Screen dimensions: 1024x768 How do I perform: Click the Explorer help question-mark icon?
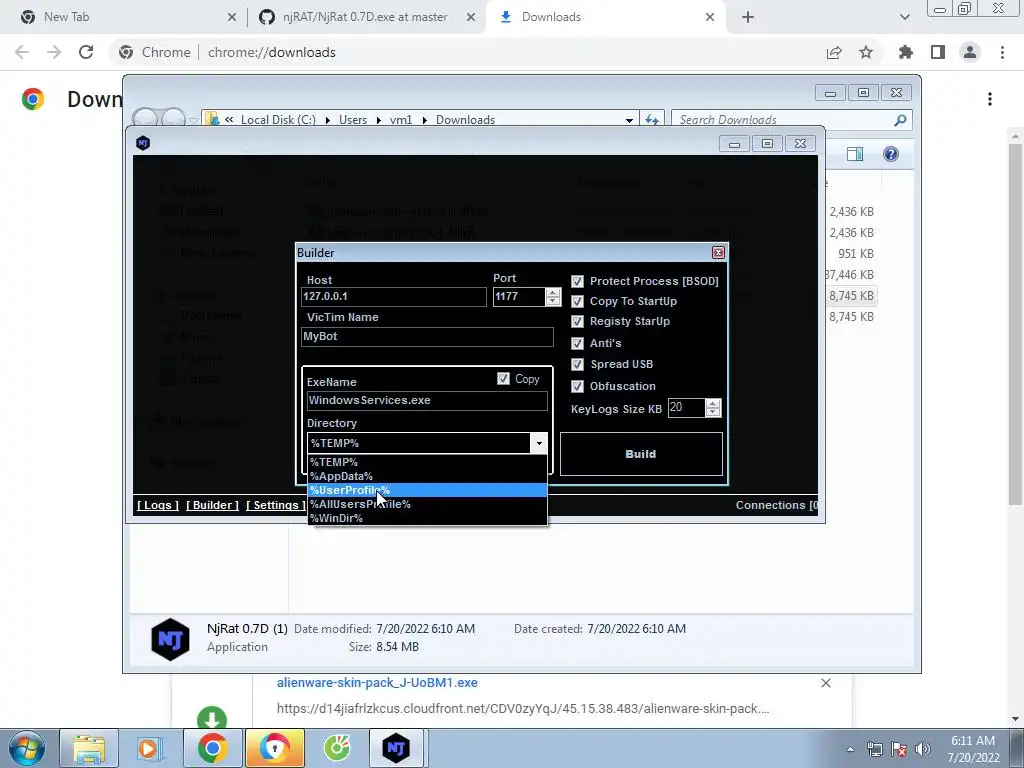tap(891, 154)
